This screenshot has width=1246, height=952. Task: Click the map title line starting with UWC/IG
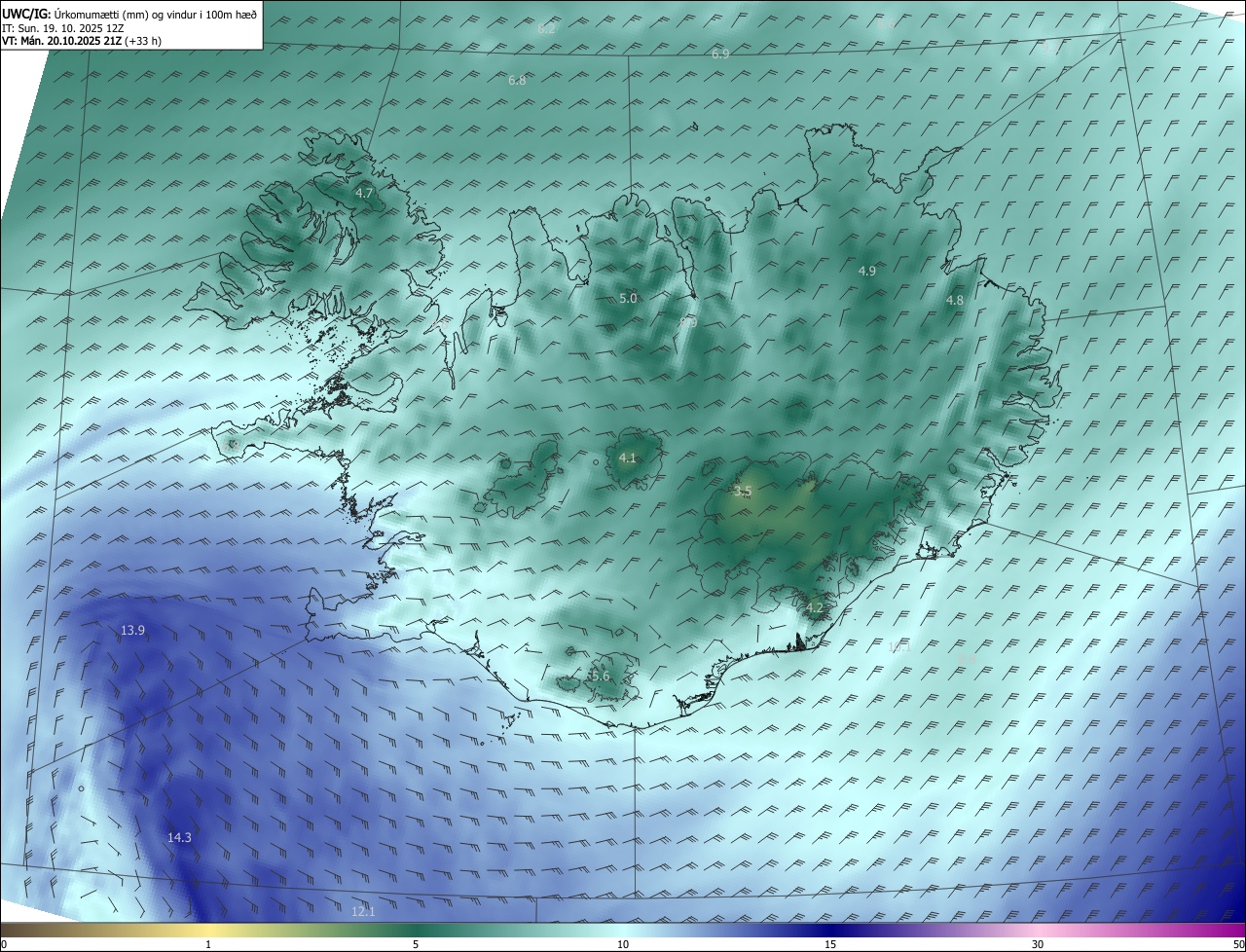point(129,14)
